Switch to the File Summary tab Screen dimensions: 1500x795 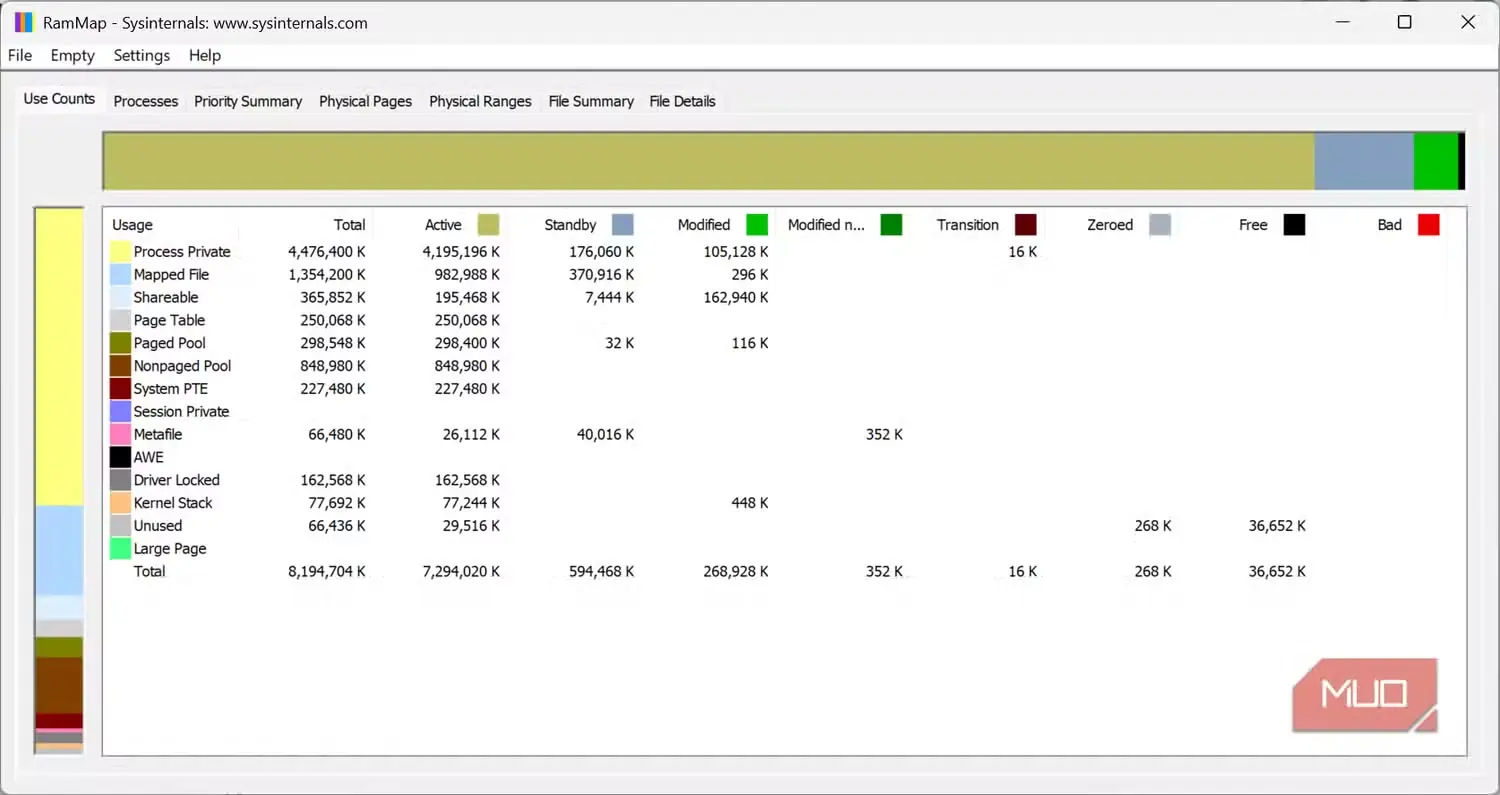(591, 101)
